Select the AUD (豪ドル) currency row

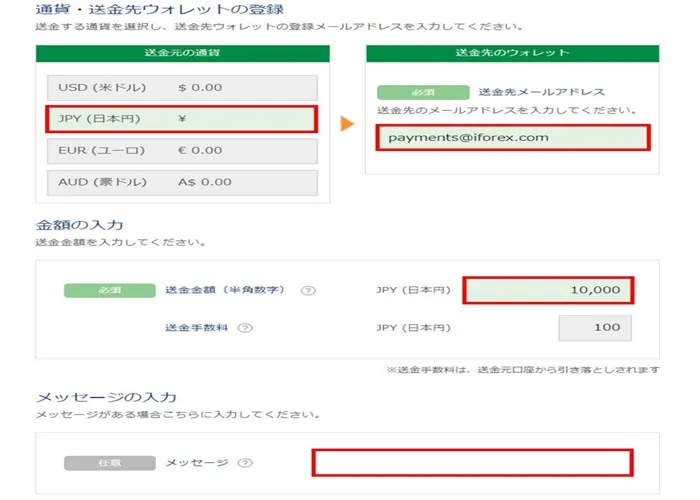coord(182,182)
